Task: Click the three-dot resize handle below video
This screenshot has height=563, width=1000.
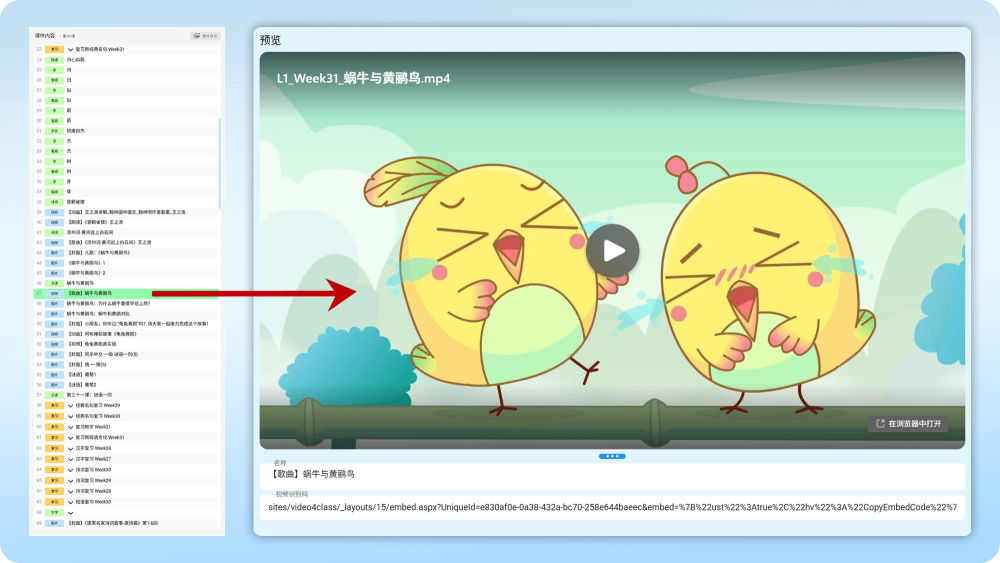Action: (612, 456)
